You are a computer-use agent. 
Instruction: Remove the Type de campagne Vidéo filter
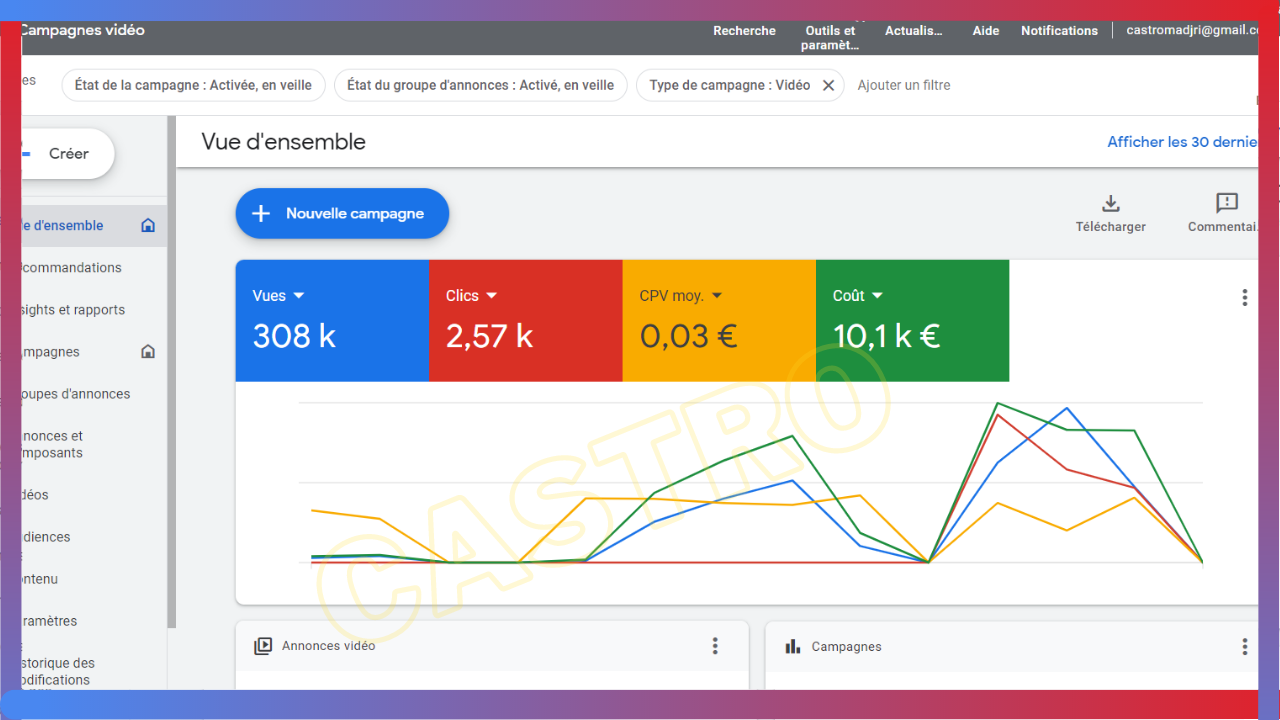tap(828, 86)
